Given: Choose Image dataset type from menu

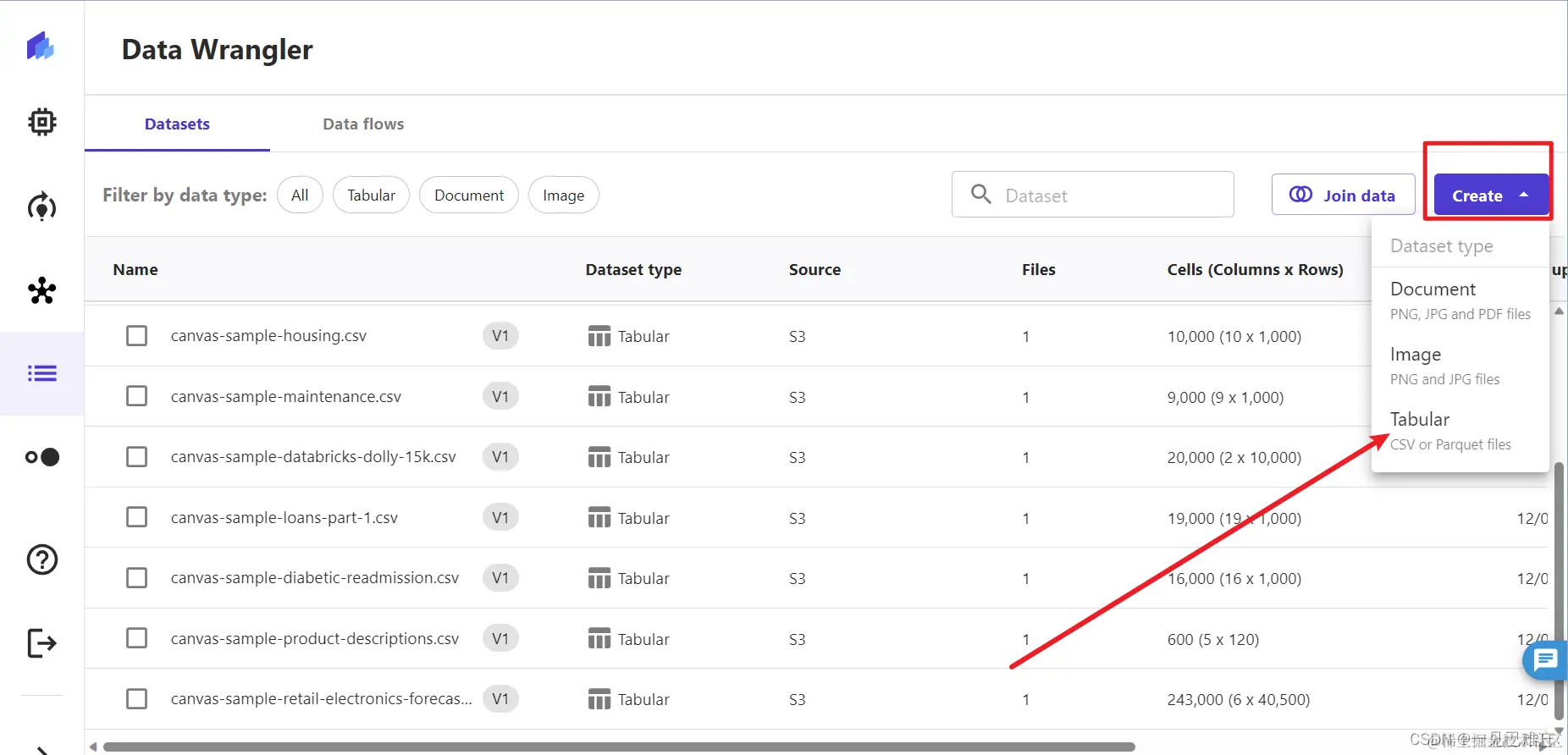Looking at the screenshot, I should (x=1460, y=366).
